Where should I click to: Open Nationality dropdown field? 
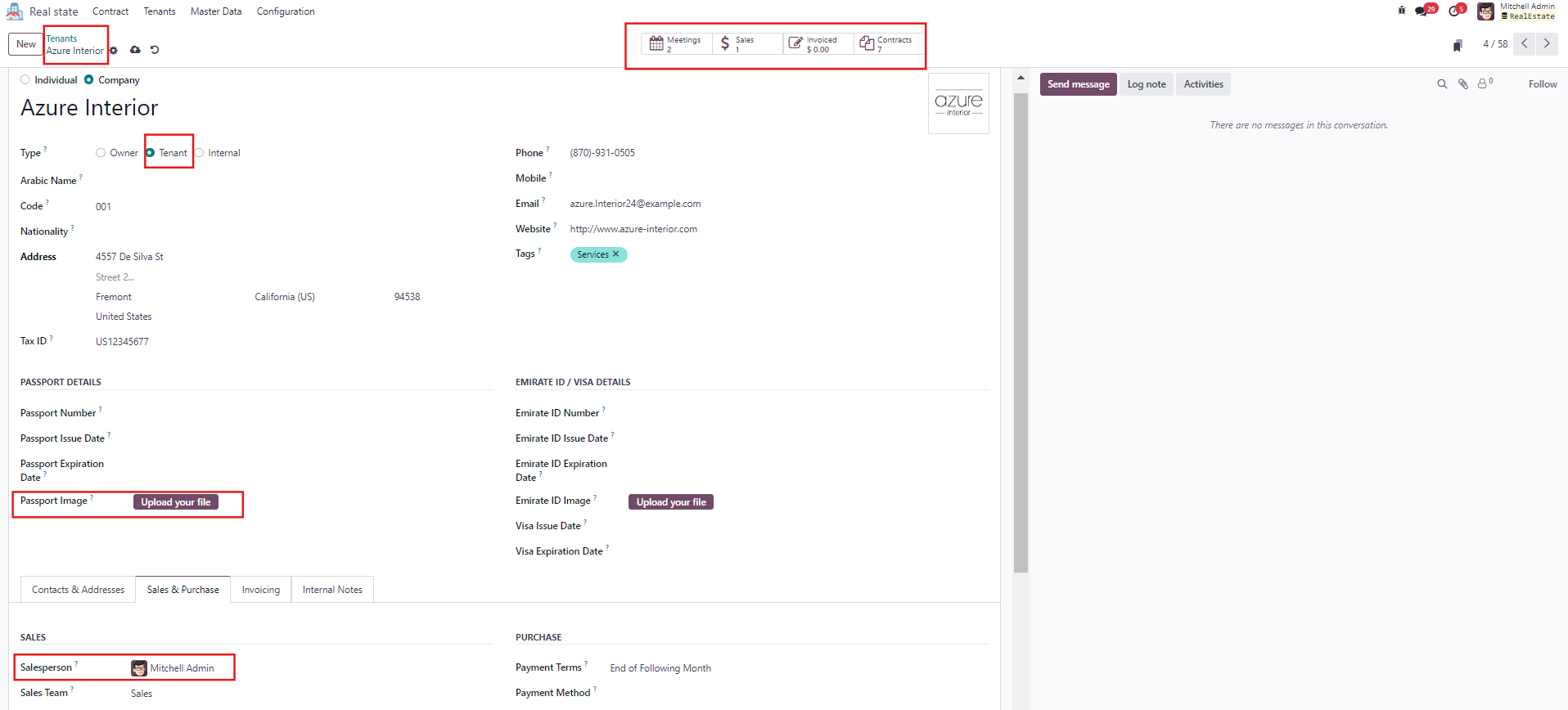(295, 231)
